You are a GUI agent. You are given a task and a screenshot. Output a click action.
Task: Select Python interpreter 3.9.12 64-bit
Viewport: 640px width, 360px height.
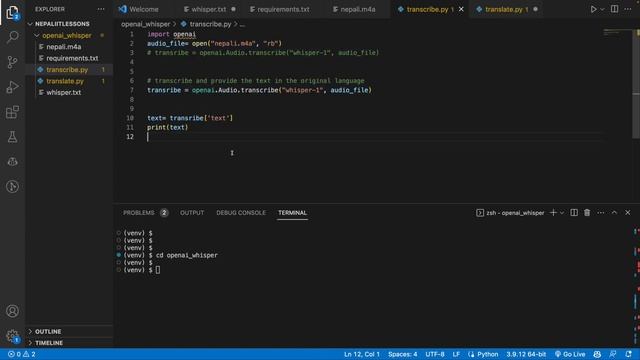pos(526,354)
